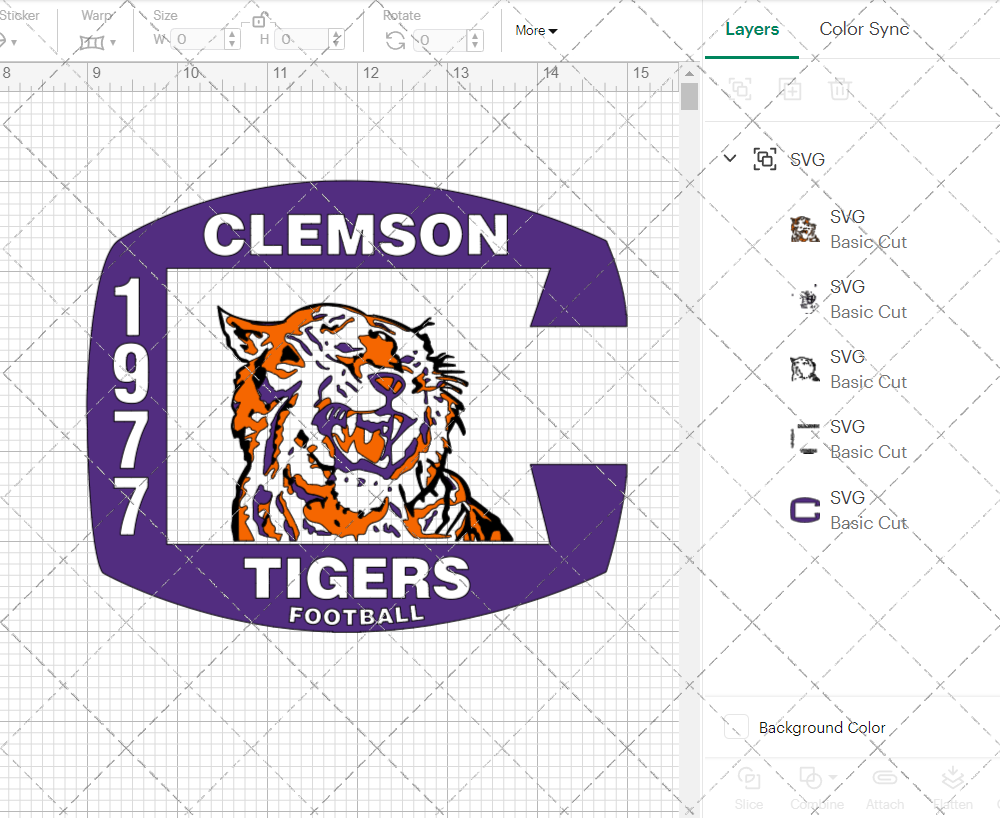Collapse the SVG group in the Layers panel
This screenshot has width=1000, height=818.
tap(729, 158)
